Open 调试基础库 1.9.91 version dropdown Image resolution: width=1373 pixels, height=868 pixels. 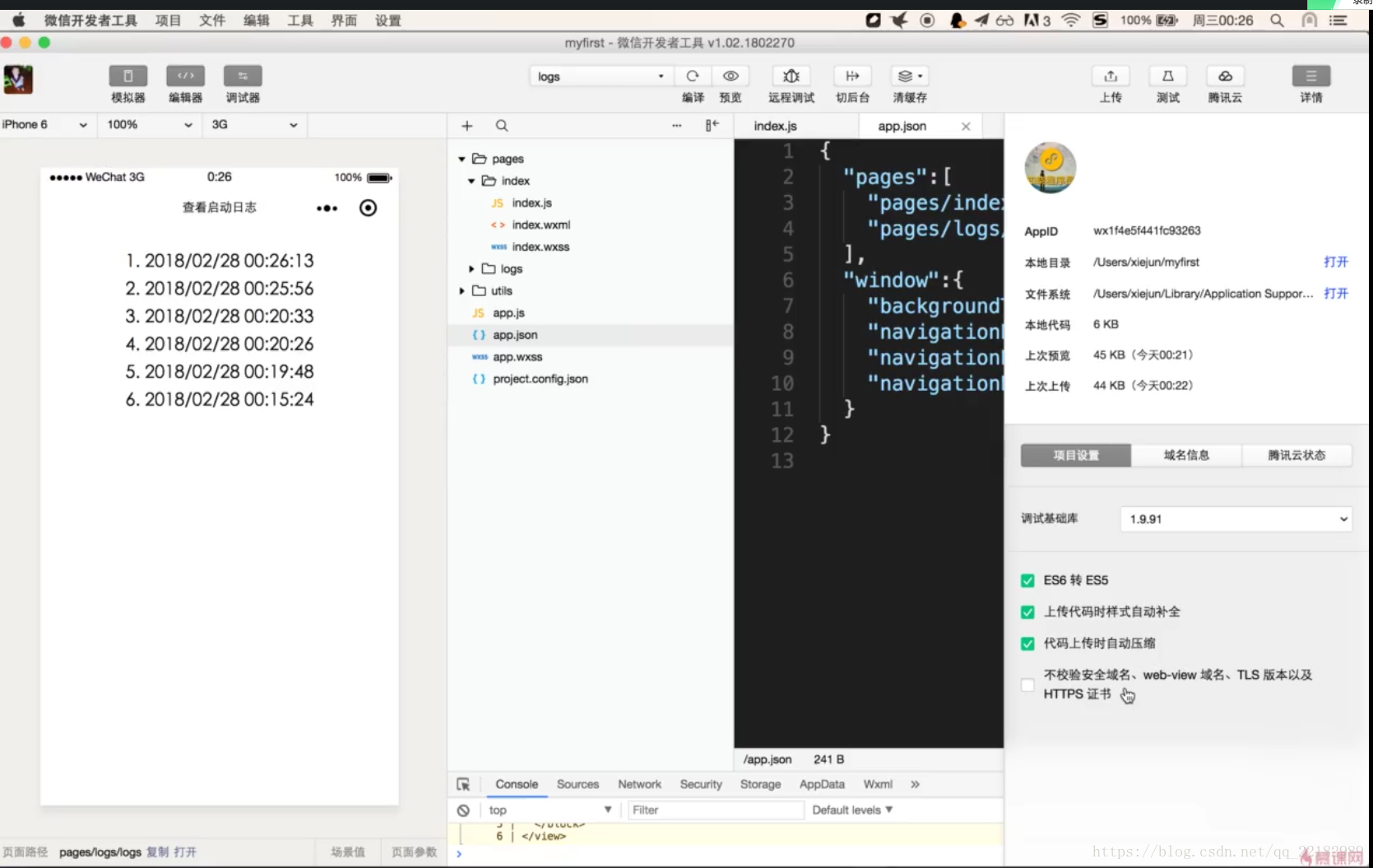click(x=1236, y=519)
